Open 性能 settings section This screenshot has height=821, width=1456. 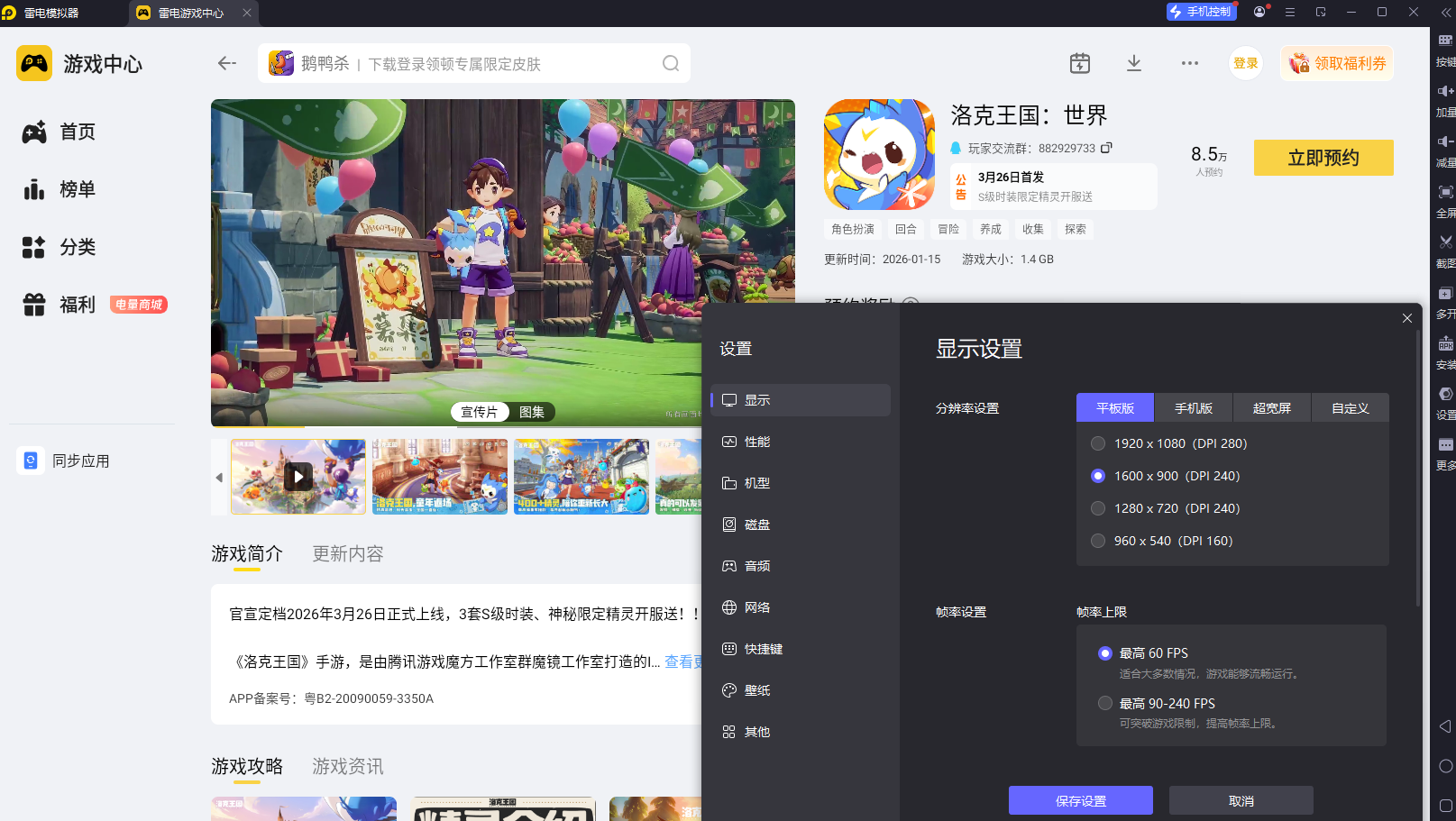tap(801, 442)
